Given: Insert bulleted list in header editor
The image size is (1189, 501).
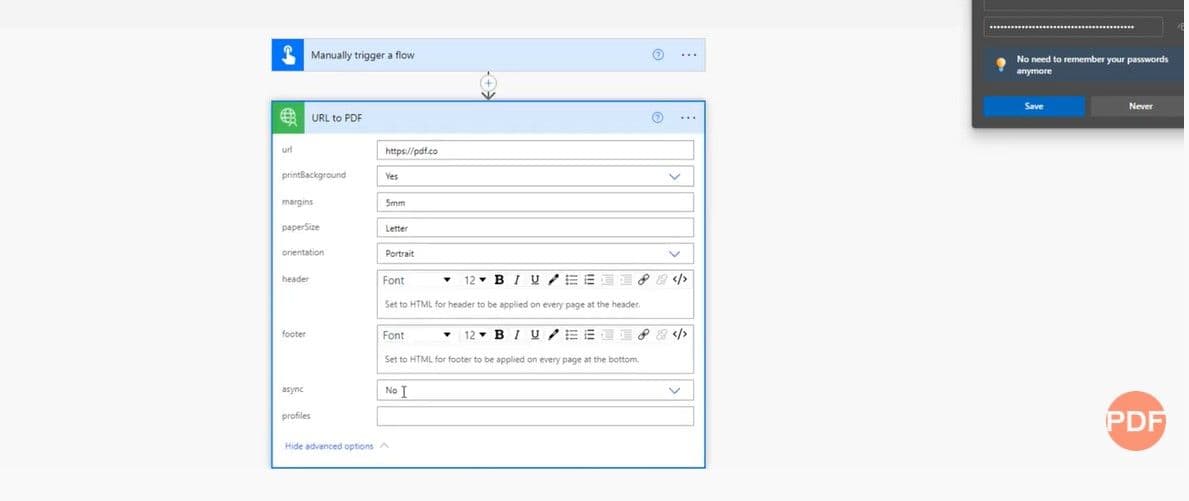Looking at the screenshot, I should pos(571,280).
